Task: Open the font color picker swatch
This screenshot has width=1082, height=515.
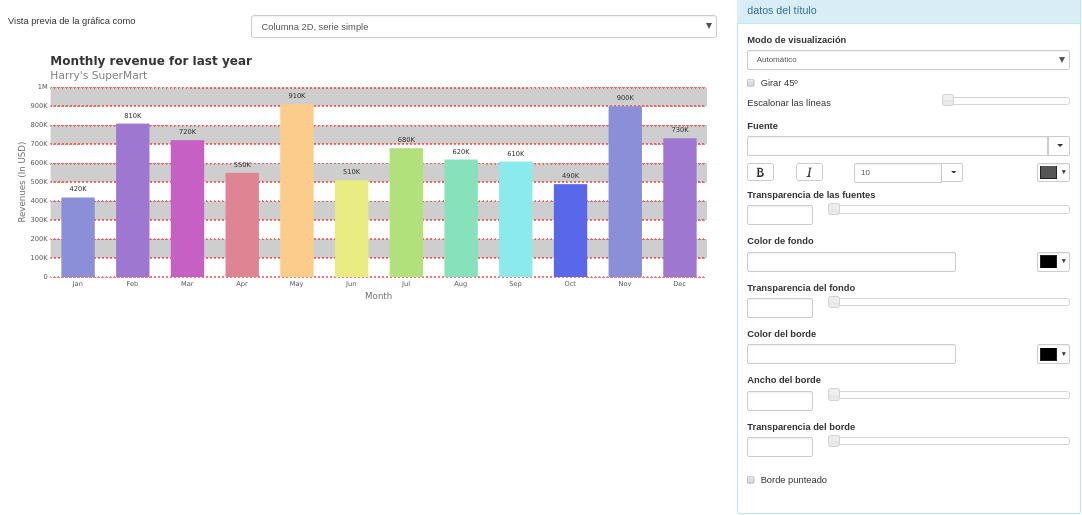Action: coord(1053,172)
